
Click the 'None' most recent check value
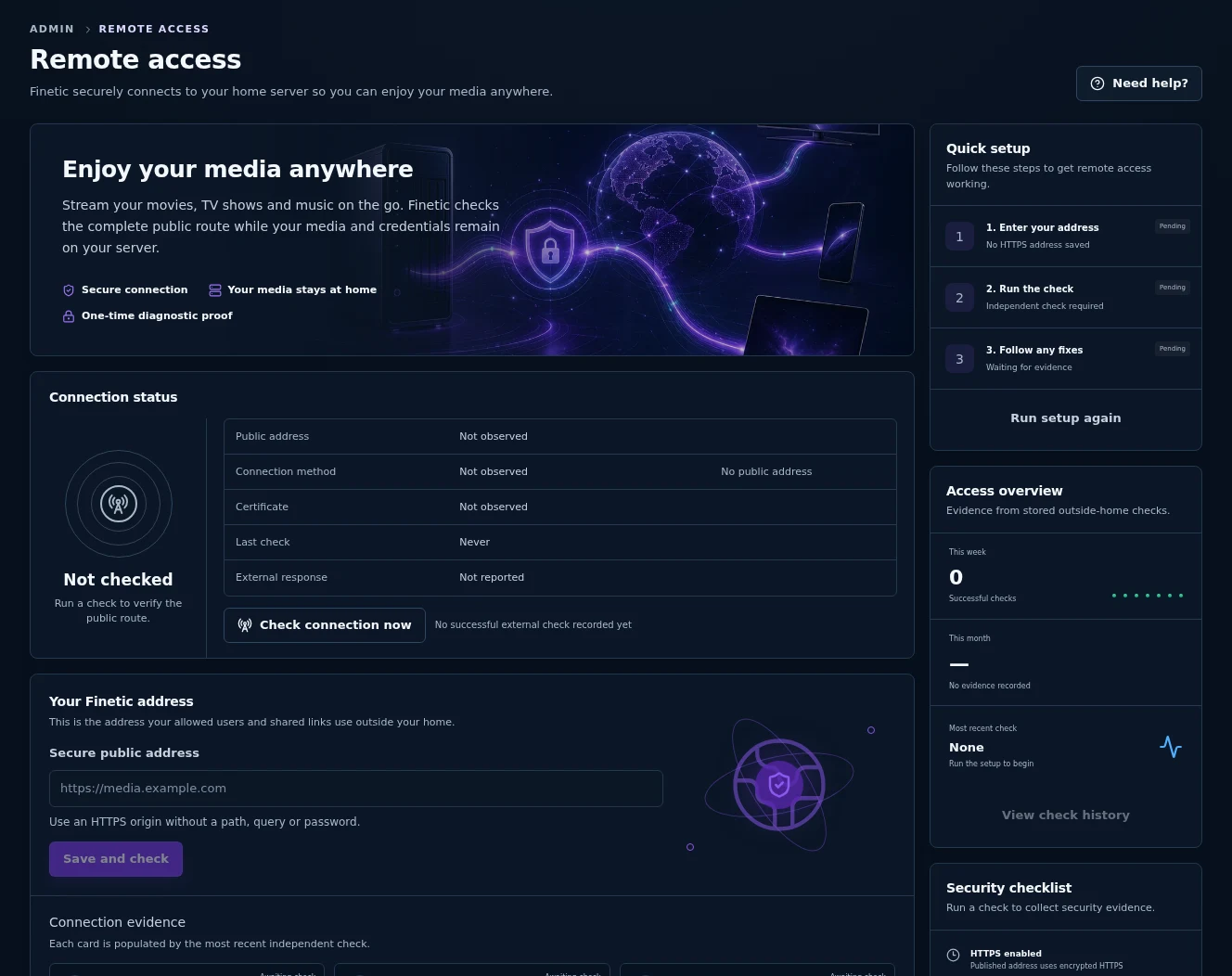pyautogui.click(x=966, y=748)
